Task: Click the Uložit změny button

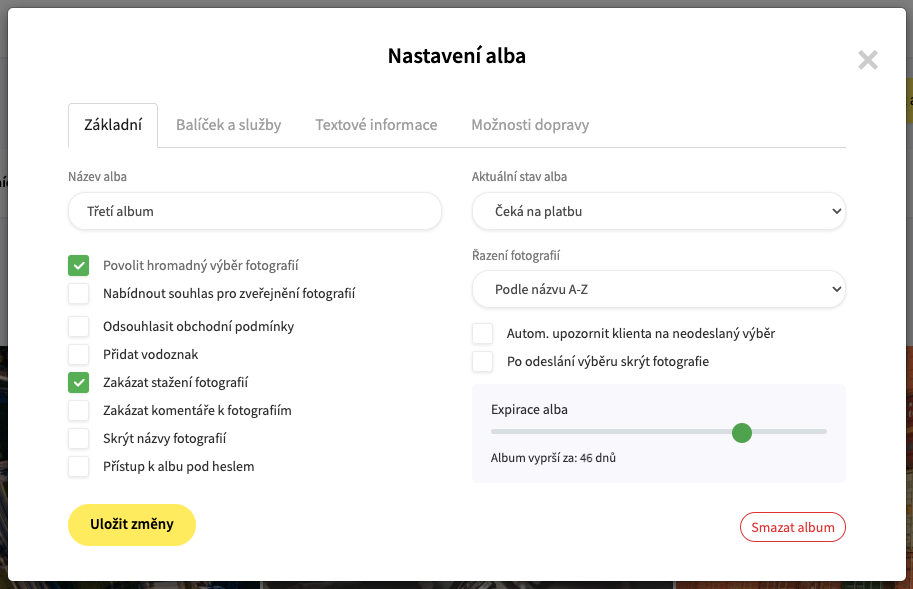Action: 132,524
